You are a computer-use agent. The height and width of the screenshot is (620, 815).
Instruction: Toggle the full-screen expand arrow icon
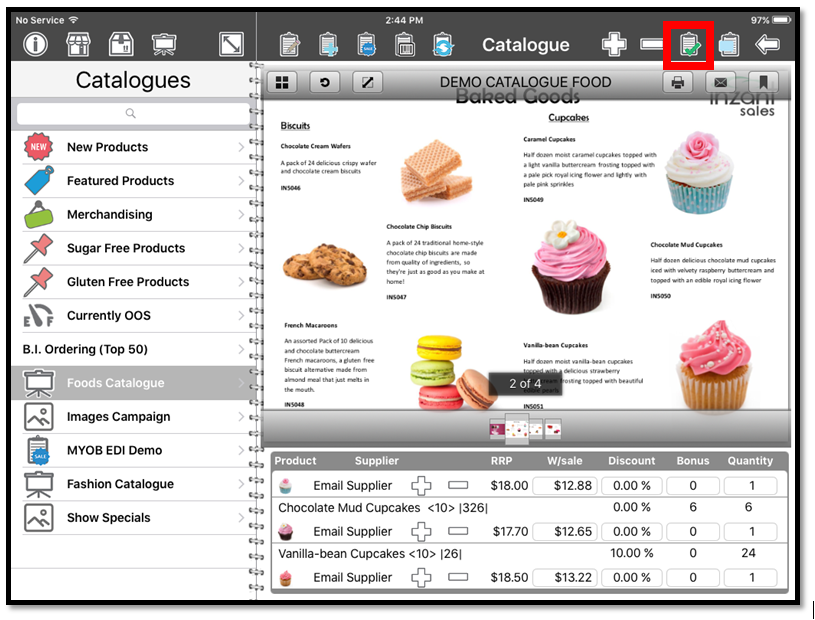click(x=231, y=45)
